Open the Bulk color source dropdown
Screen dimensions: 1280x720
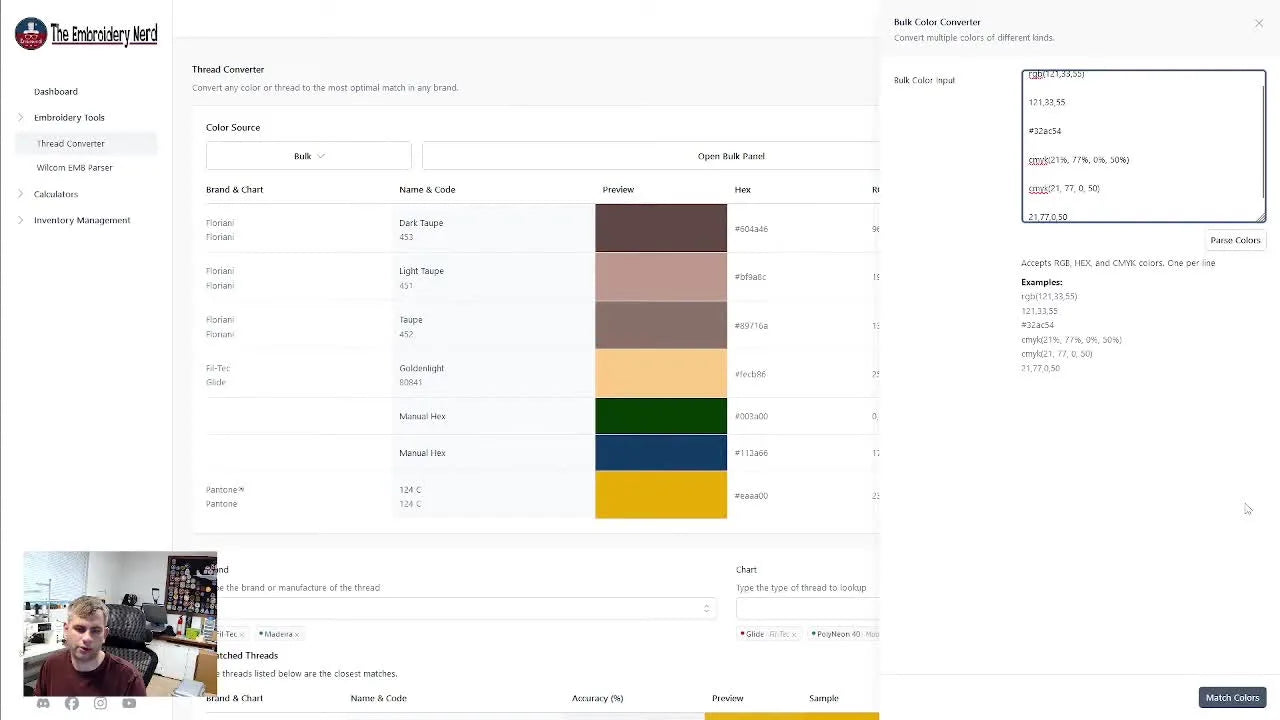click(308, 156)
